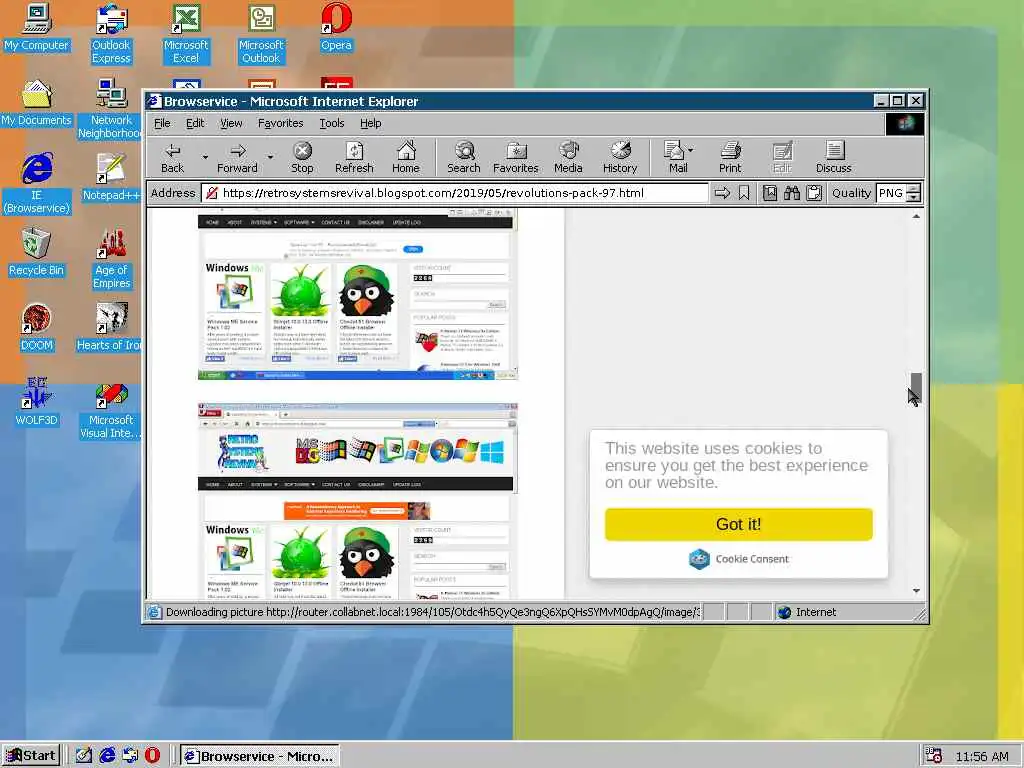Image resolution: width=1024 pixels, height=768 pixels.
Task: Select Age of Empires desktop icon
Action: [112, 259]
